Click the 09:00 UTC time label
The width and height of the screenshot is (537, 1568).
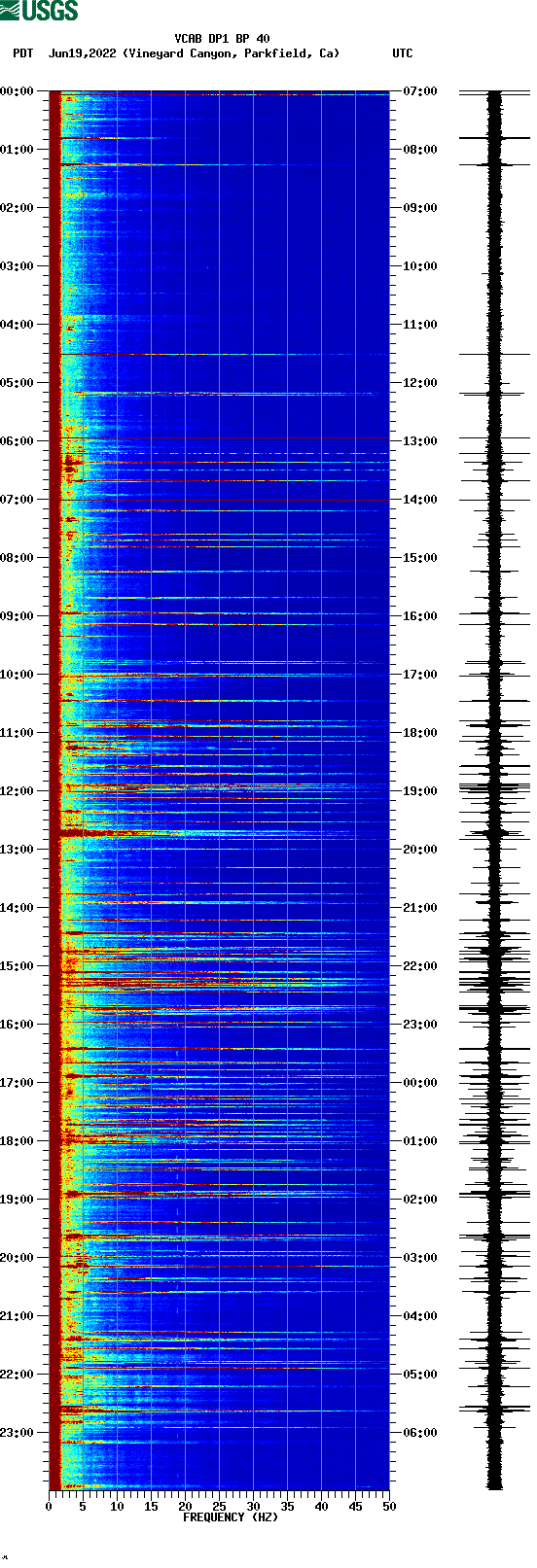pyautogui.click(x=420, y=208)
